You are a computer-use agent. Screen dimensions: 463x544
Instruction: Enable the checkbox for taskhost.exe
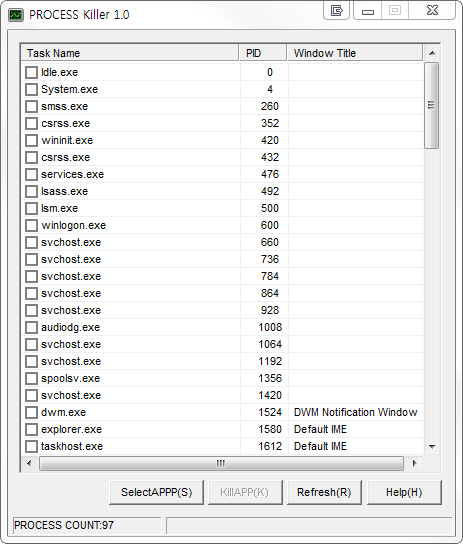point(32,446)
